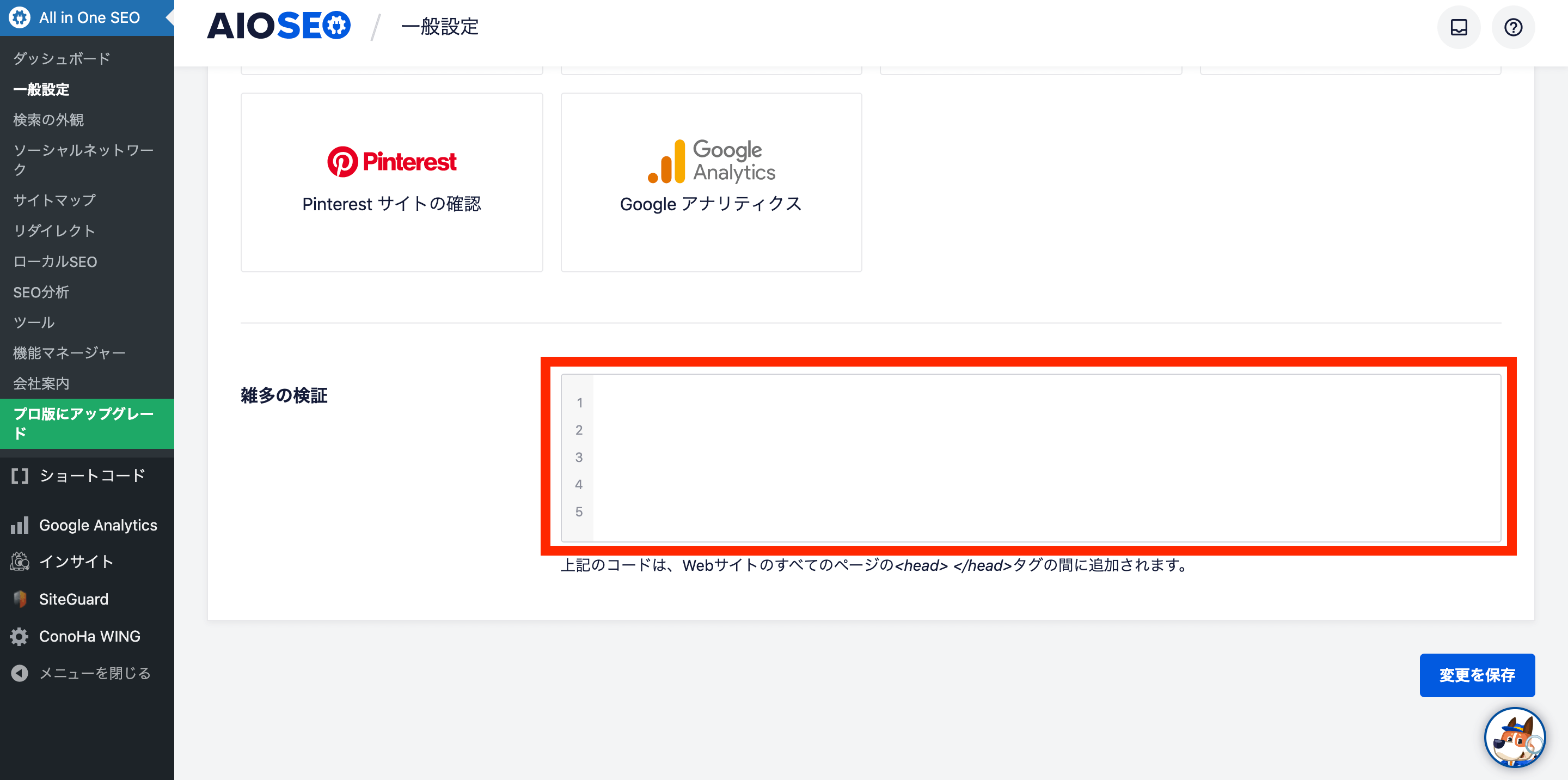The width and height of the screenshot is (1568, 780).
Task: Click the Google Analytics bar chart logo
Action: point(666,161)
